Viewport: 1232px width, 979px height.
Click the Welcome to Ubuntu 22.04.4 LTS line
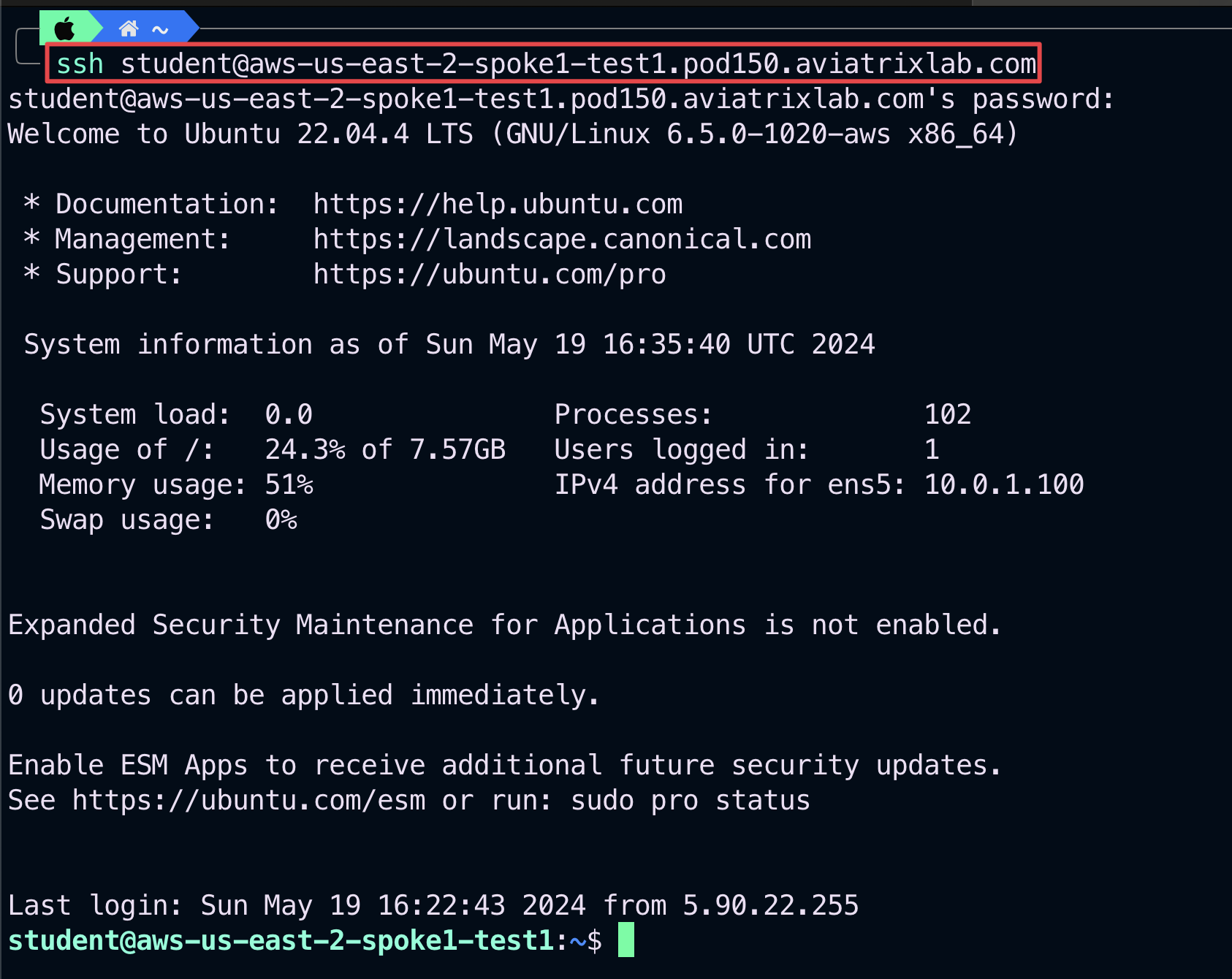click(x=512, y=134)
